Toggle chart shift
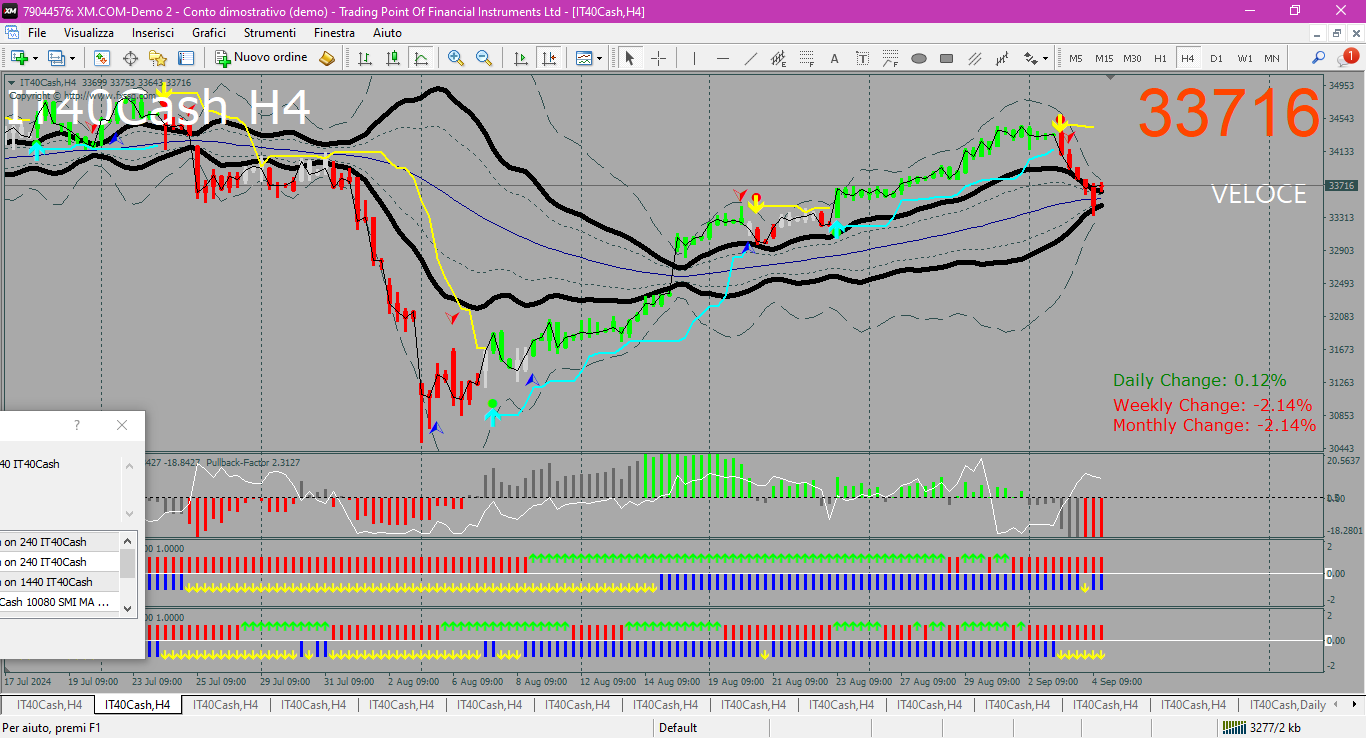Image resolution: width=1366 pixels, height=738 pixels. (549, 58)
